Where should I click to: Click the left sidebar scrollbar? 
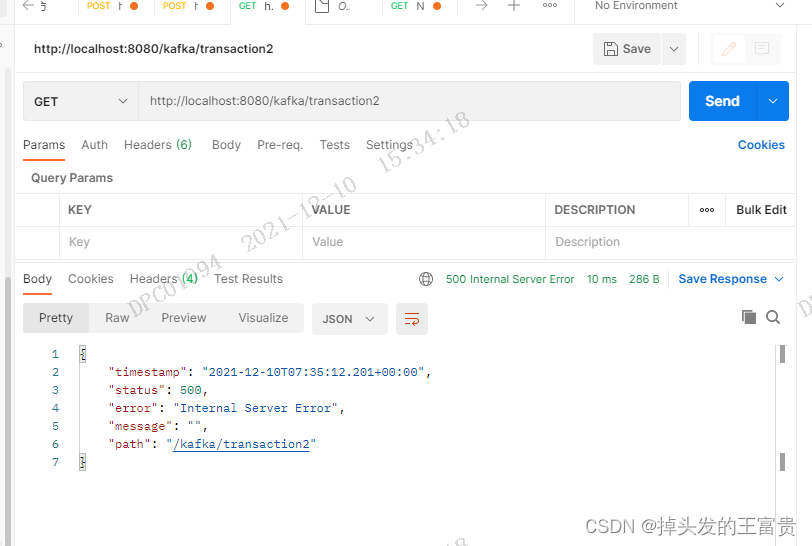point(7,412)
